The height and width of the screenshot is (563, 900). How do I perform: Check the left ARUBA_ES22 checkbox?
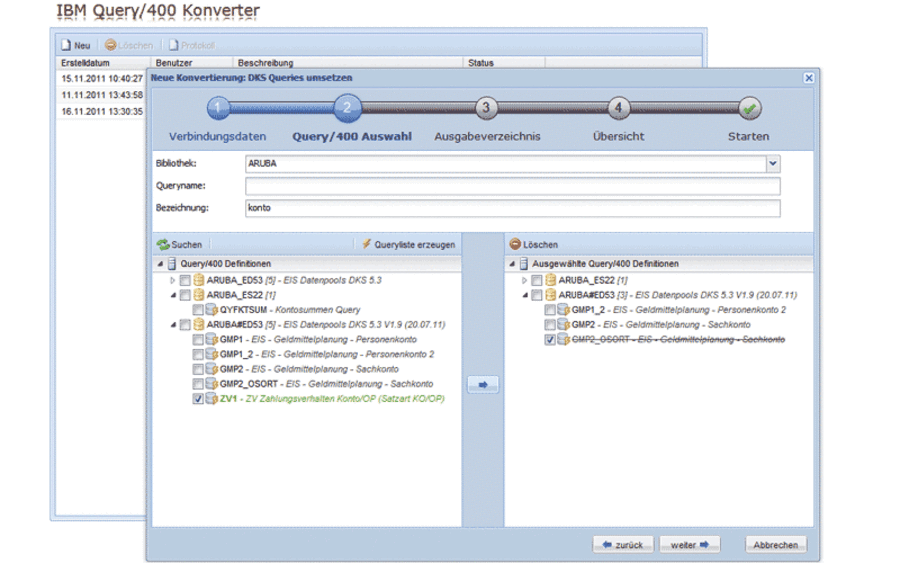[185, 296]
